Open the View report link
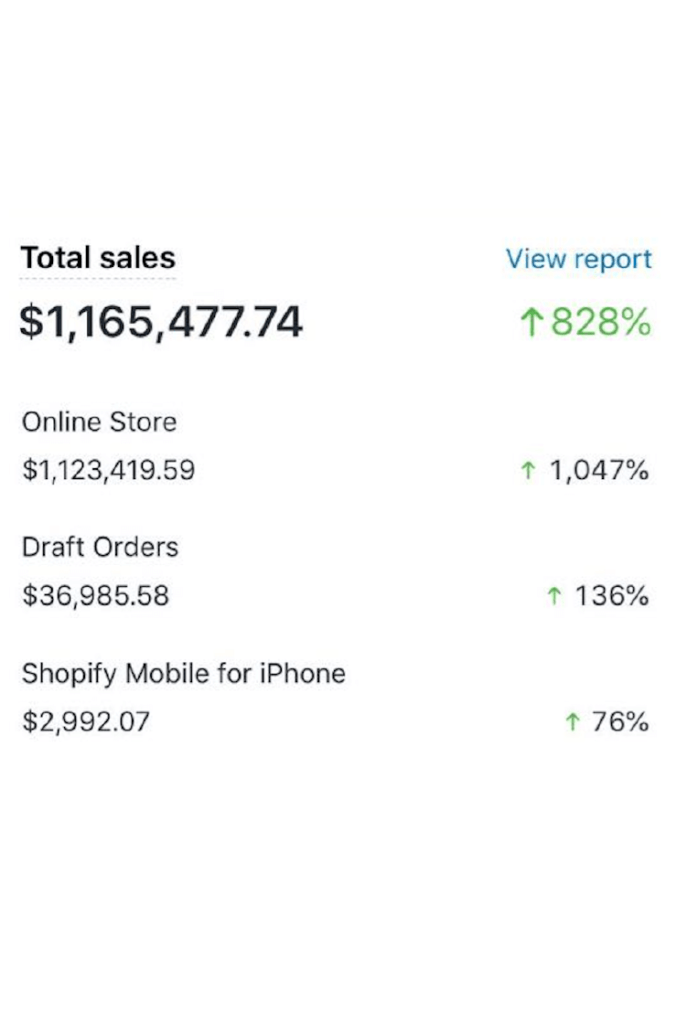This screenshot has height=1024, width=677. coord(580,258)
